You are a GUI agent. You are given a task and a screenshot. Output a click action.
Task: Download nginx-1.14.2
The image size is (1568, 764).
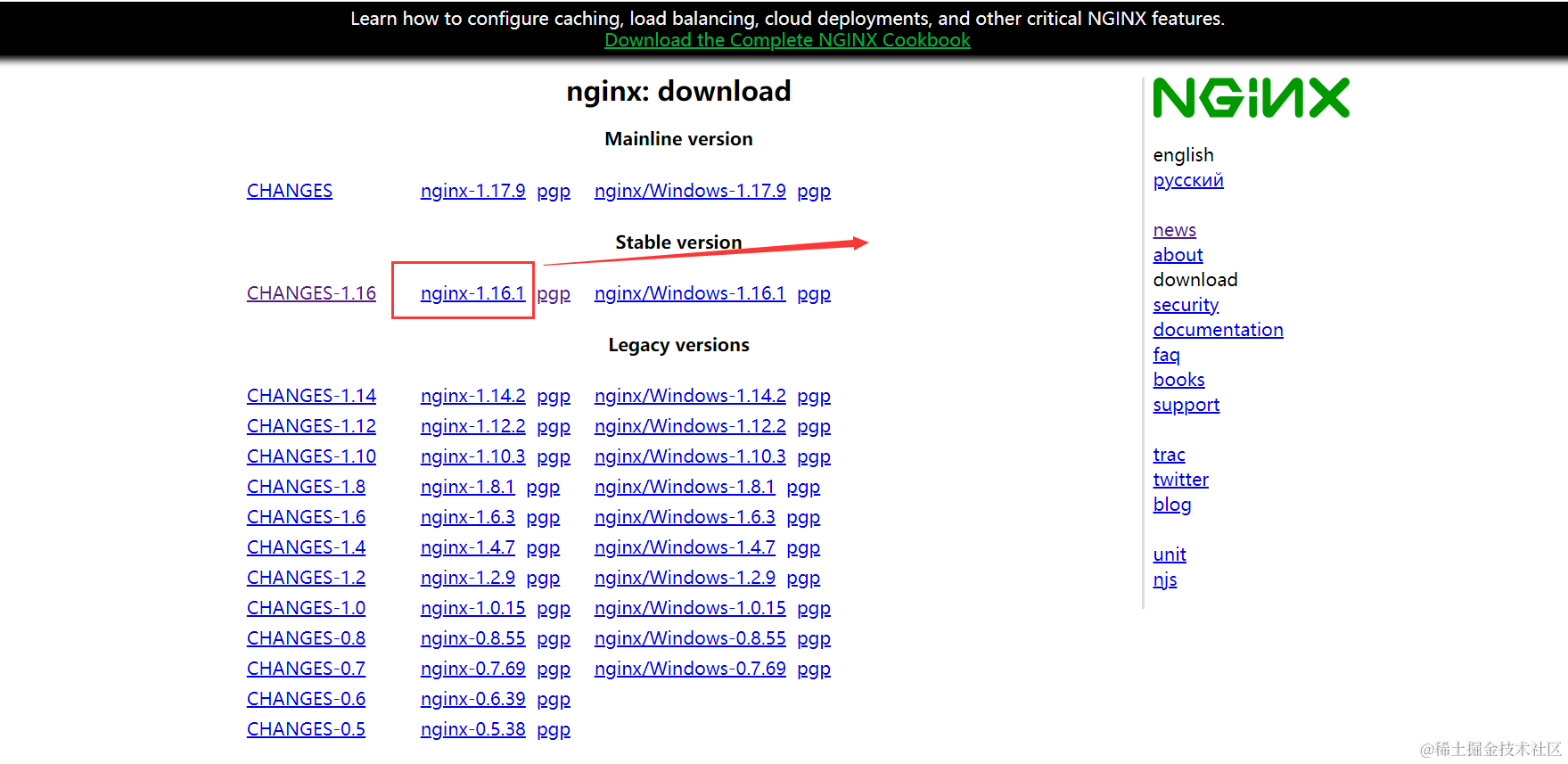click(x=473, y=396)
